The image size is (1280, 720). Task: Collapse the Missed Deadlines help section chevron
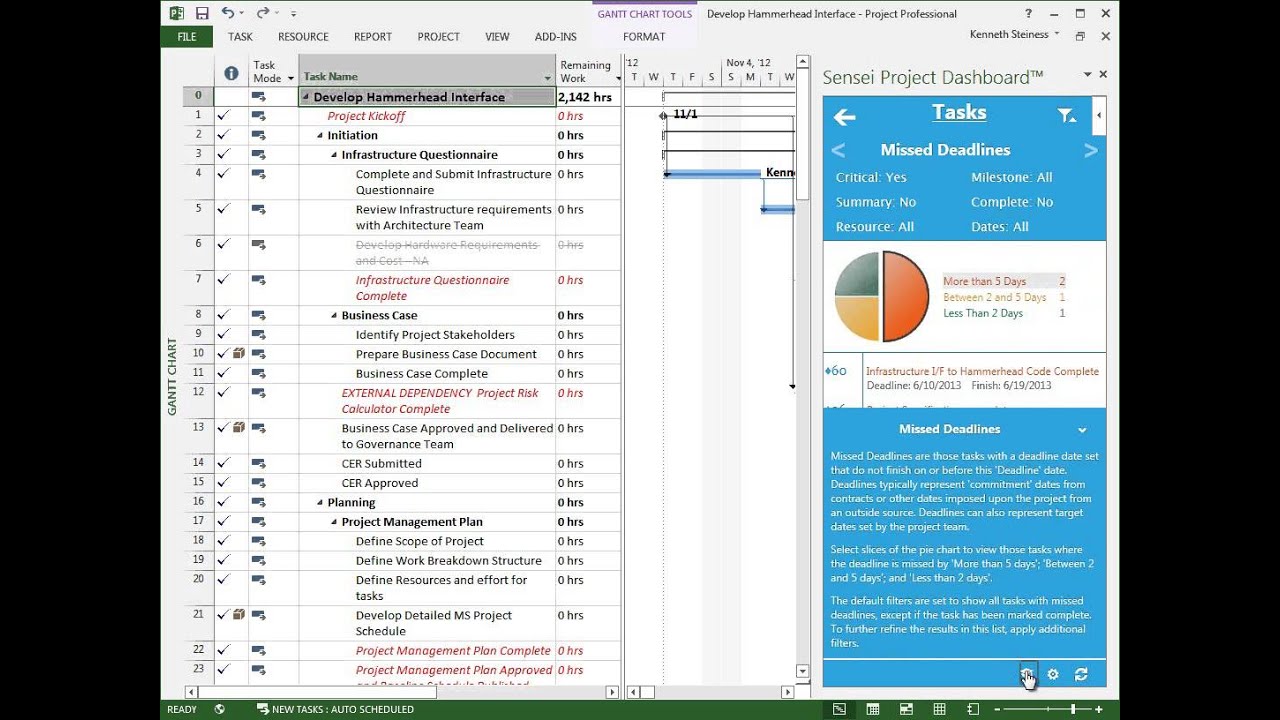(1082, 429)
